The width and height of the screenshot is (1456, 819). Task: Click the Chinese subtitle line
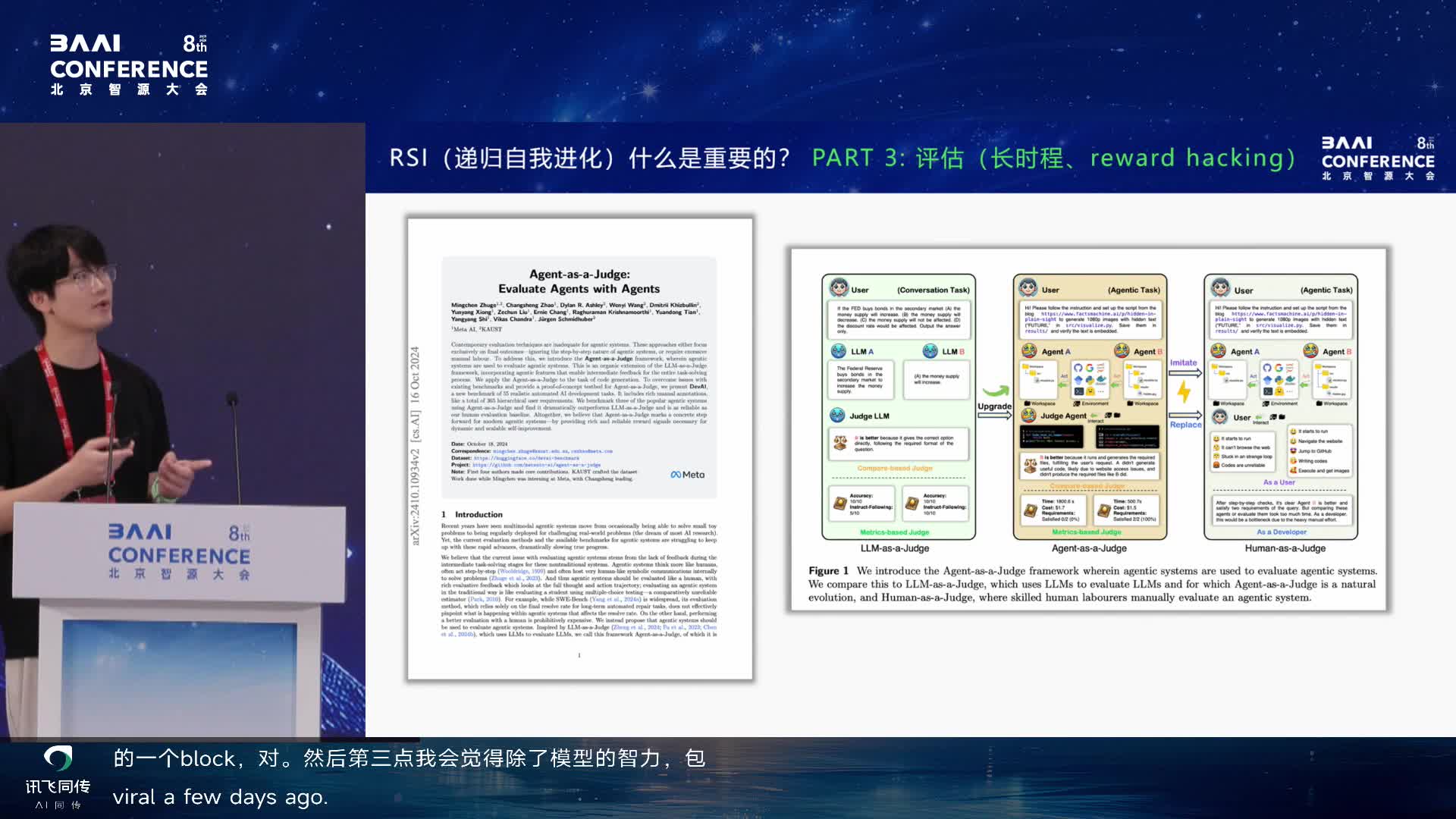coord(409,758)
